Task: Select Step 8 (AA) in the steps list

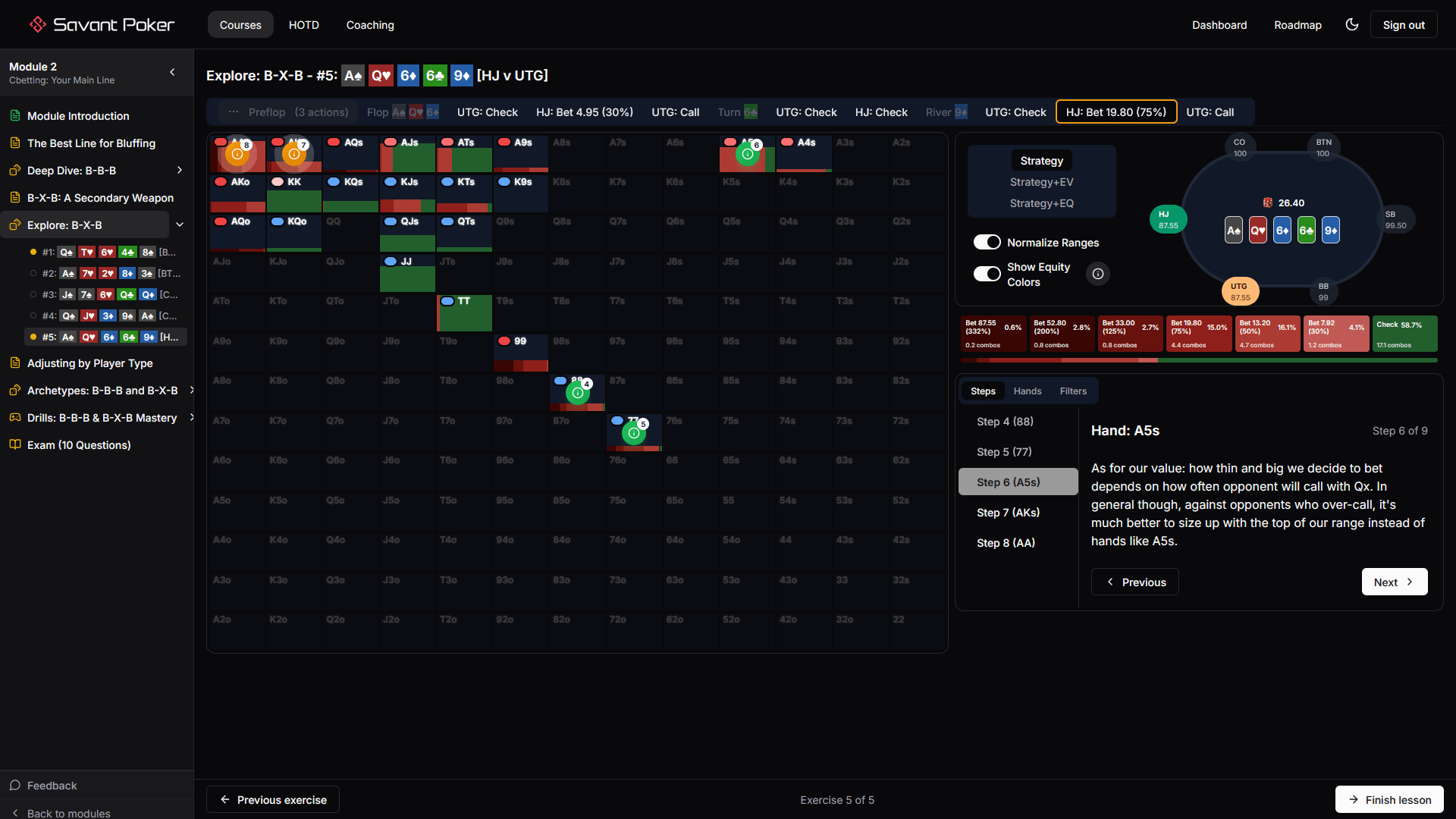Action: [1005, 542]
